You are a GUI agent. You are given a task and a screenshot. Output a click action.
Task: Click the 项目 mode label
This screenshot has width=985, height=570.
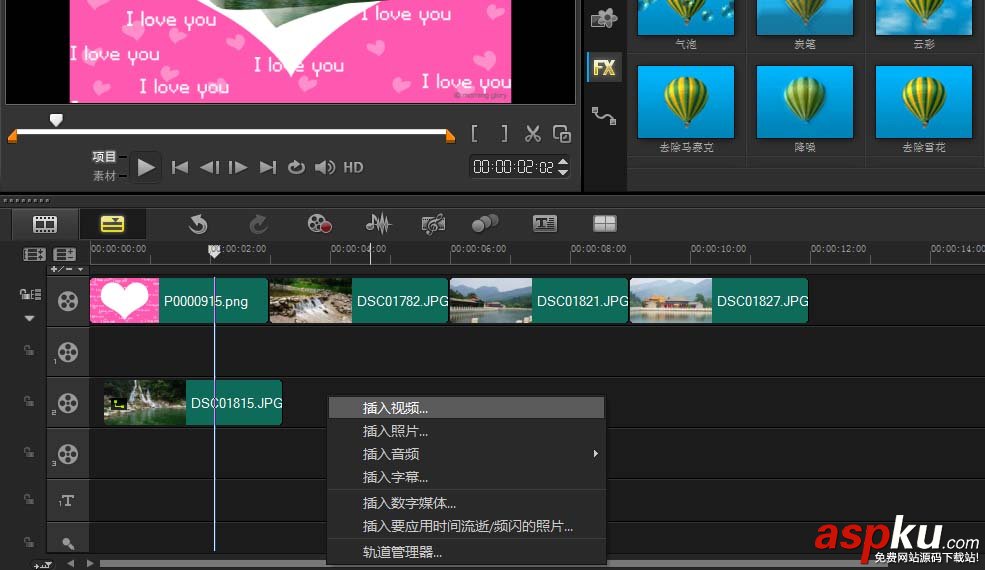pyautogui.click(x=104, y=157)
